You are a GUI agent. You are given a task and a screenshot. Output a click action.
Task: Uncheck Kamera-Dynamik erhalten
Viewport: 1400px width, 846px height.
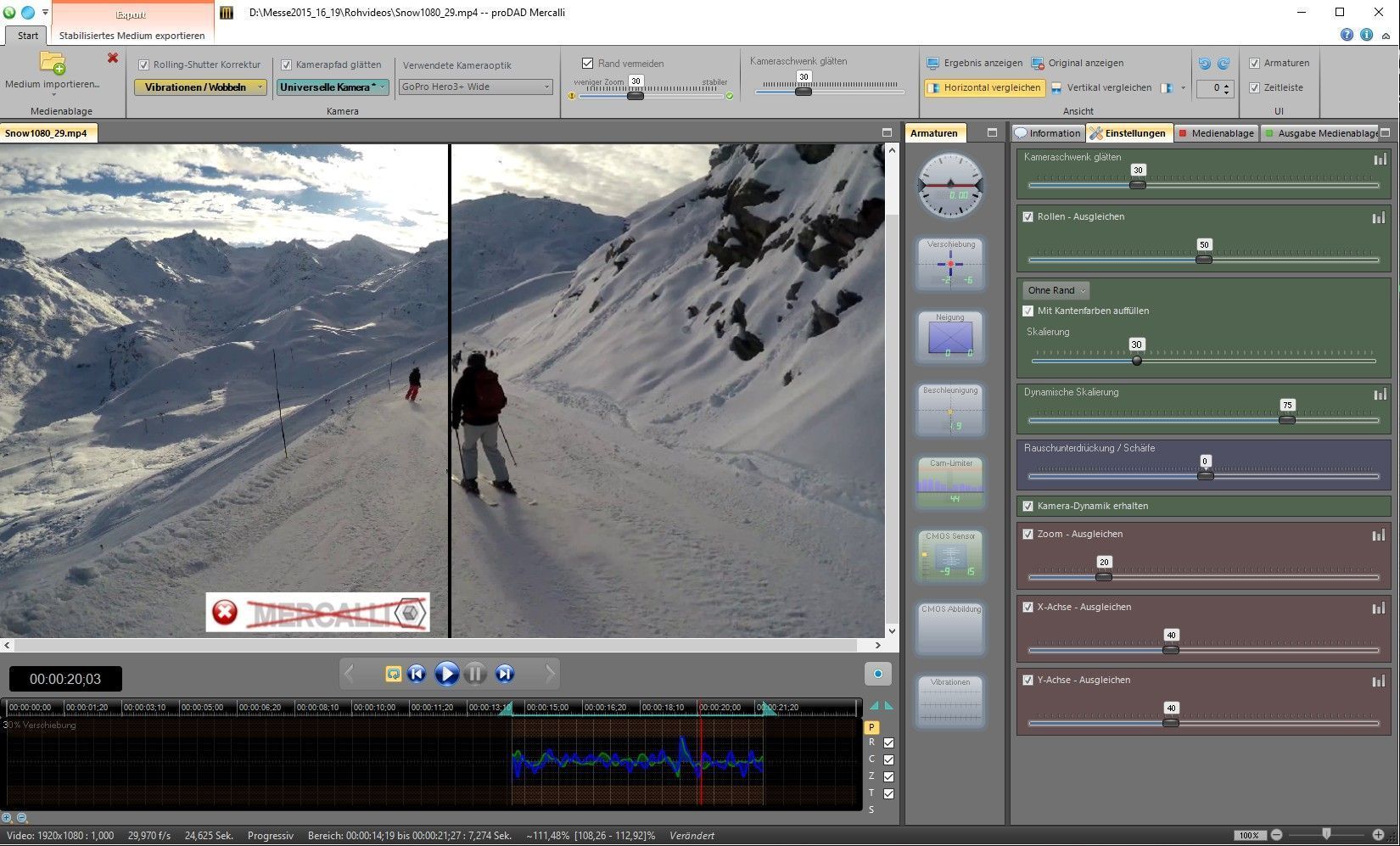tap(1028, 506)
